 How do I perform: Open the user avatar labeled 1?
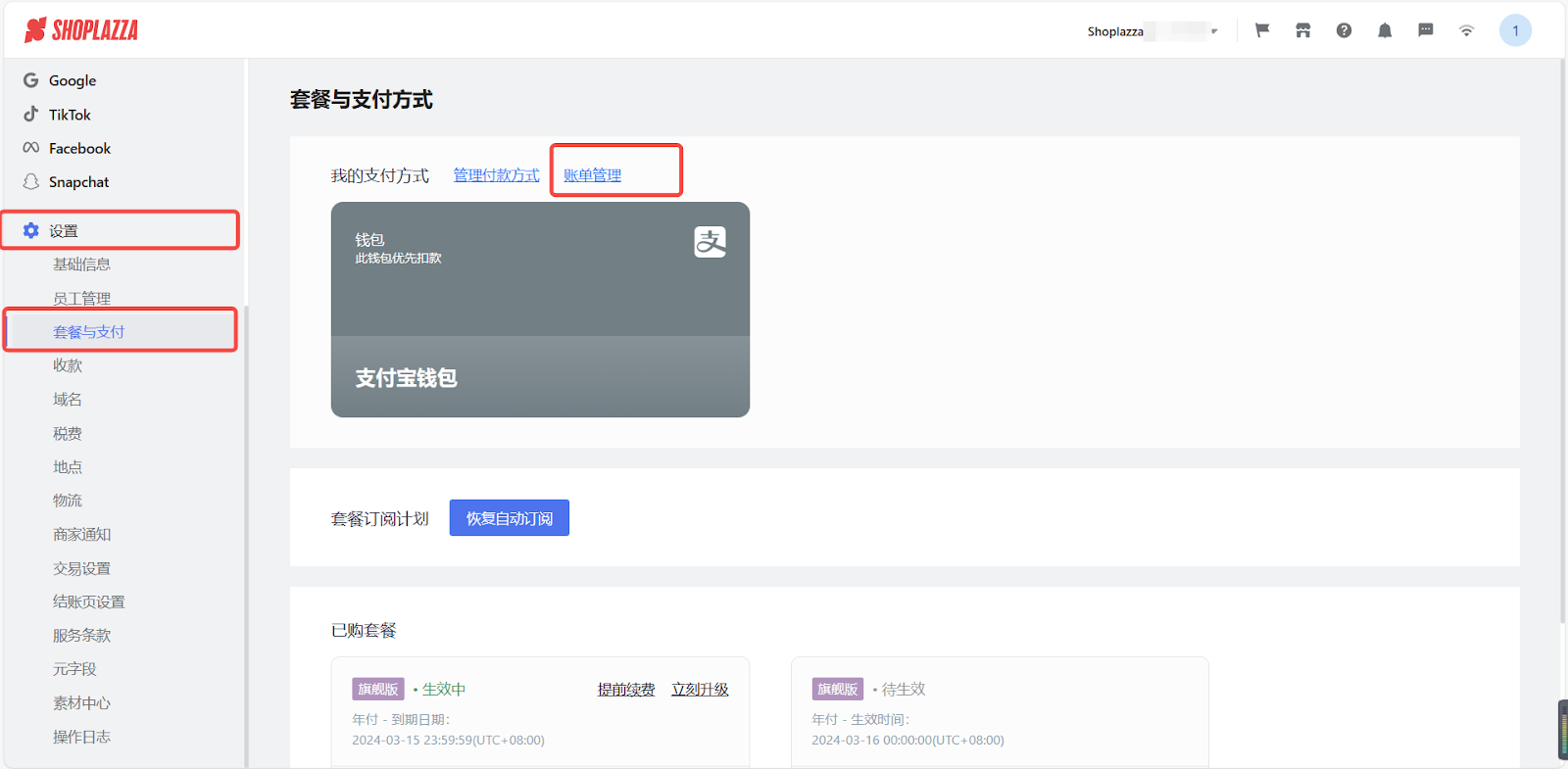tap(1515, 30)
